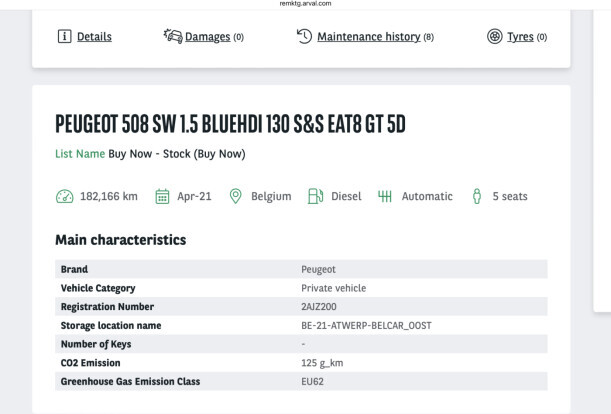
Task: Click the odometer mileage icon
Action: click(64, 196)
